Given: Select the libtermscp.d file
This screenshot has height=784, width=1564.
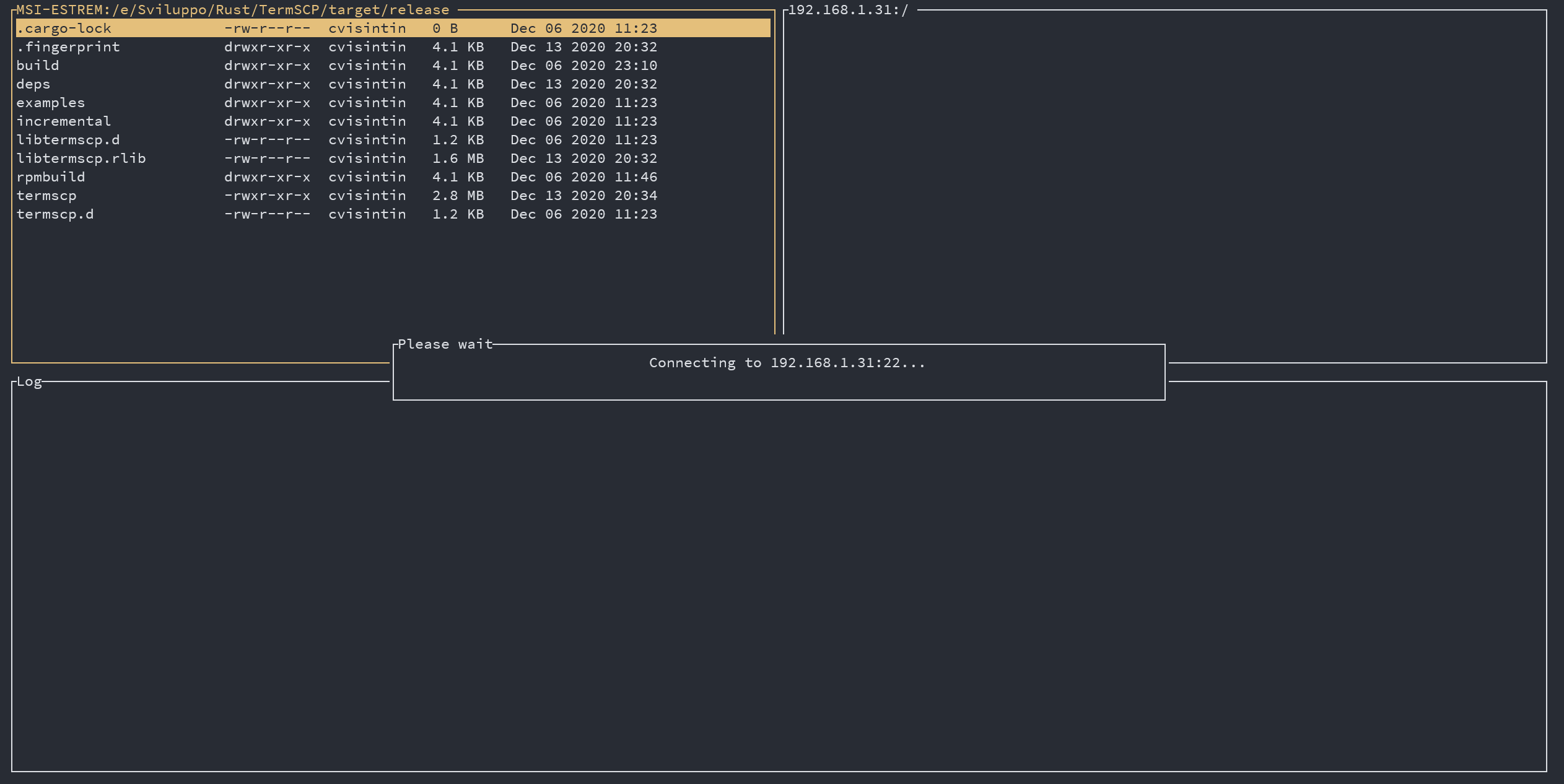Looking at the screenshot, I should point(68,140).
